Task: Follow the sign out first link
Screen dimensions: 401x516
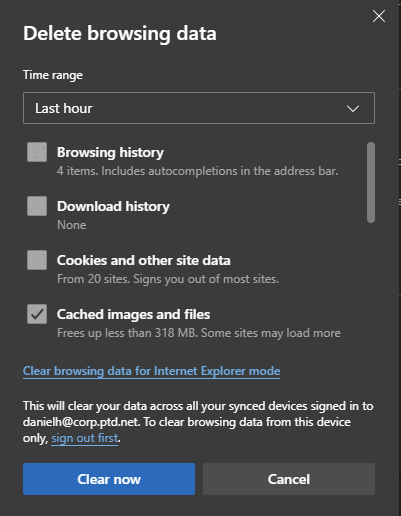Action: coord(85,438)
